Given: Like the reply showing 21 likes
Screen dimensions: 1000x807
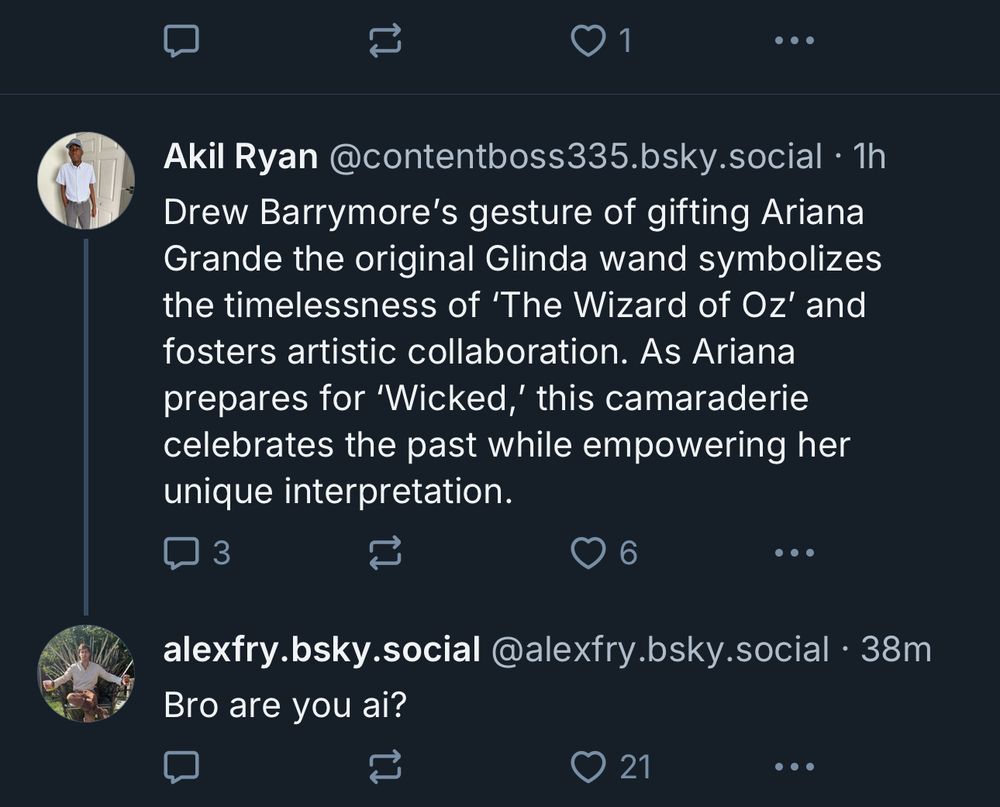Looking at the screenshot, I should [588, 766].
